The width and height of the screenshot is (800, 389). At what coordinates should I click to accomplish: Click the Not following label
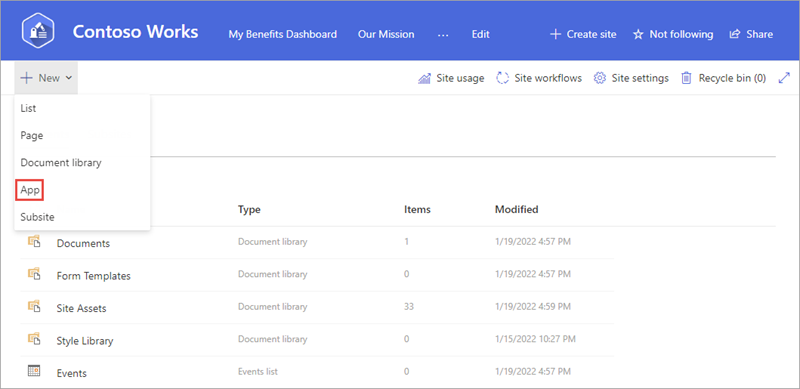pos(681,34)
